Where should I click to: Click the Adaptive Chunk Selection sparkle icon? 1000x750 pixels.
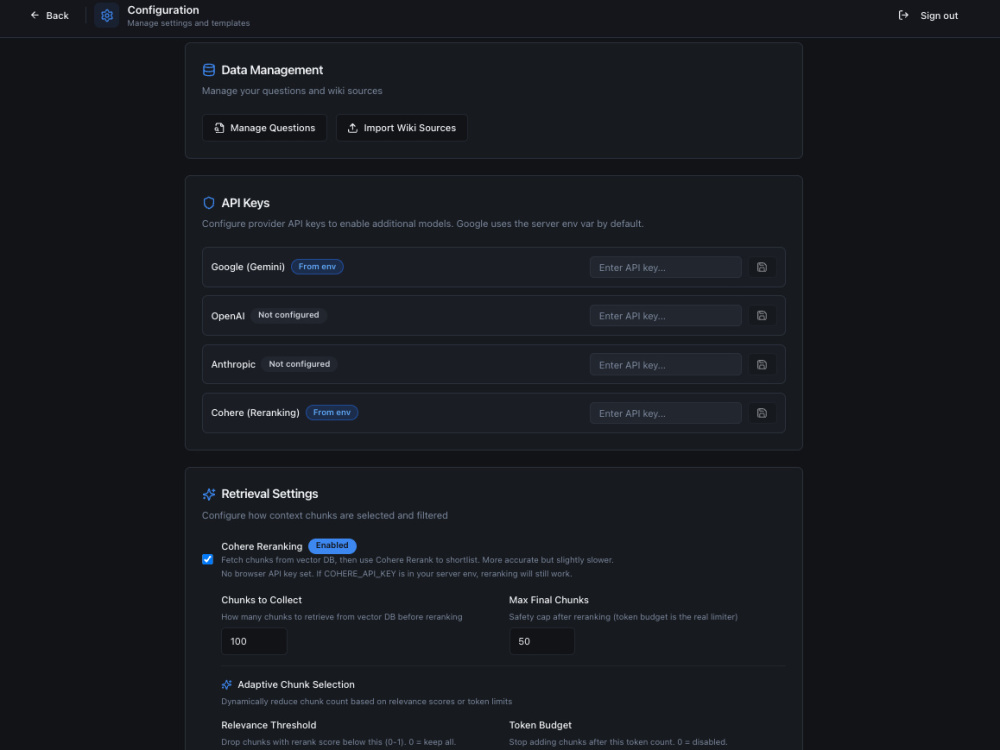click(226, 684)
